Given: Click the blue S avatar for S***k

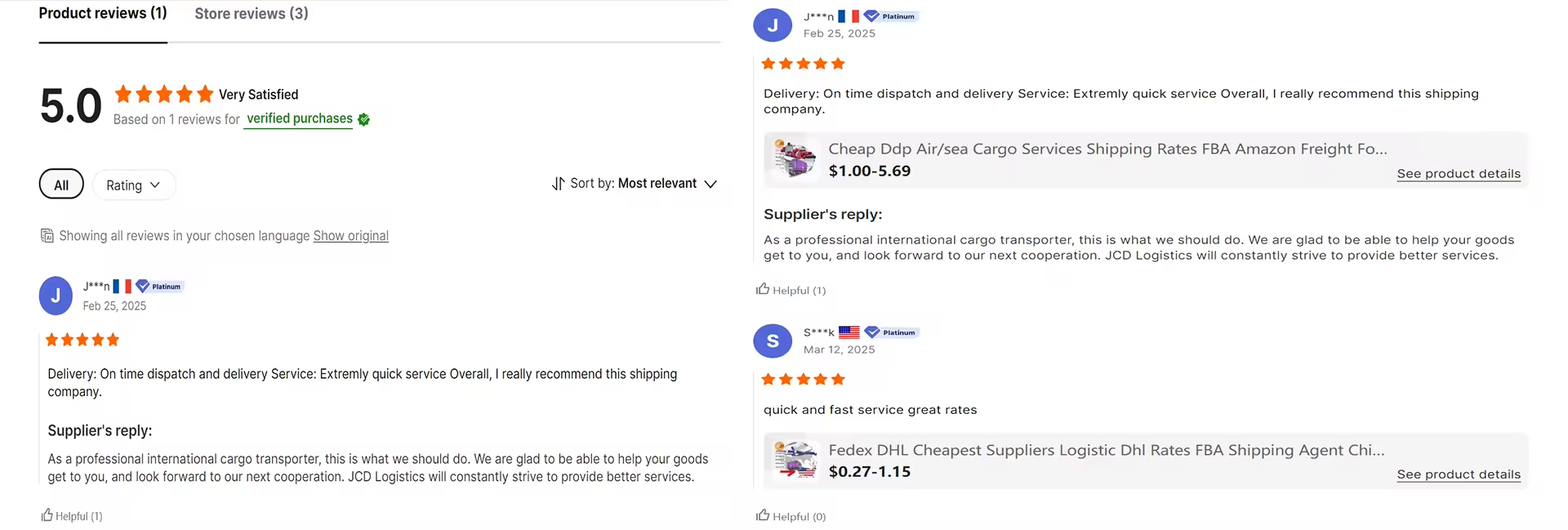Looking at the screenshot, I should [x=773, y=341].
